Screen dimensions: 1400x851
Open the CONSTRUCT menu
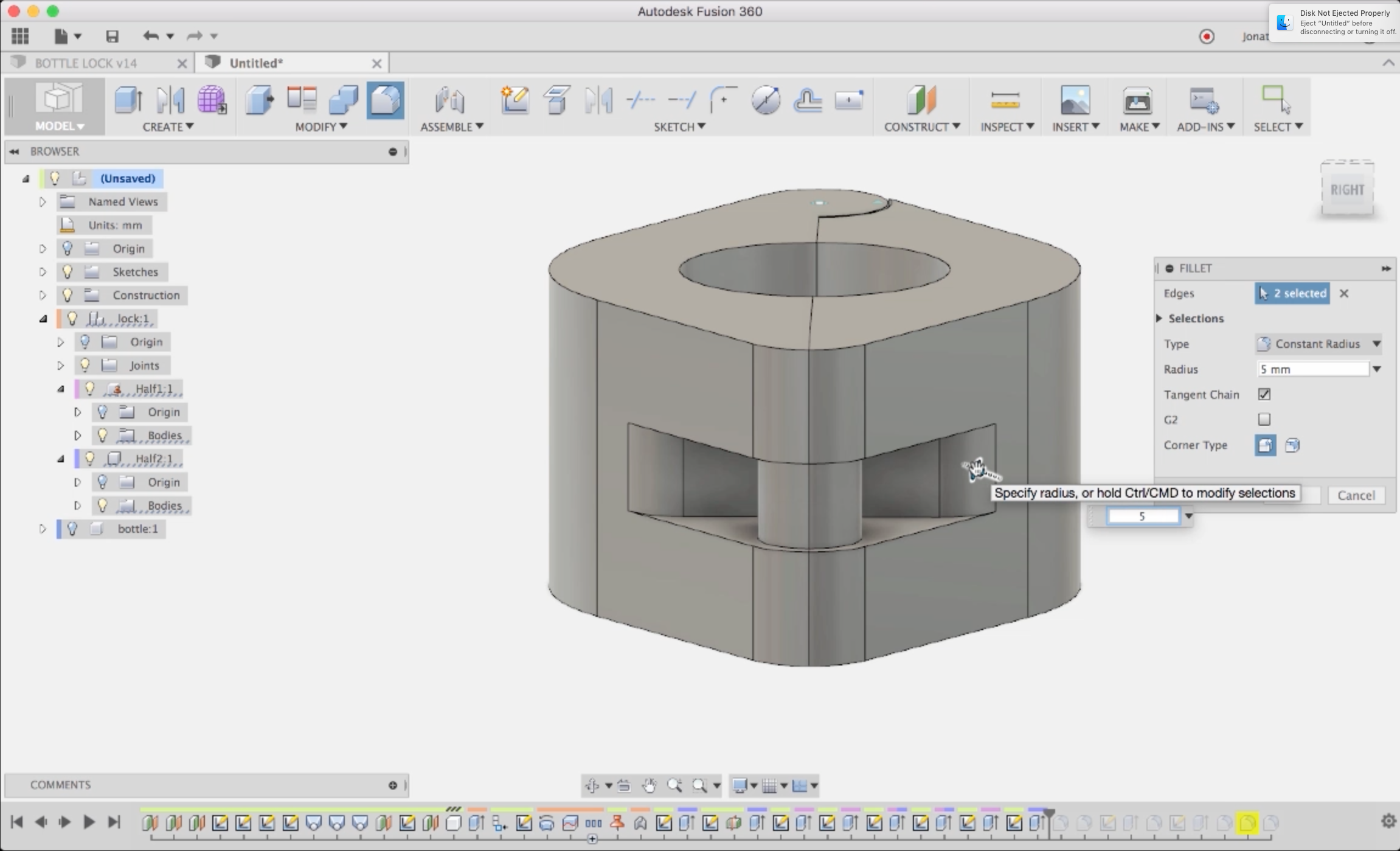coord(921,127)
